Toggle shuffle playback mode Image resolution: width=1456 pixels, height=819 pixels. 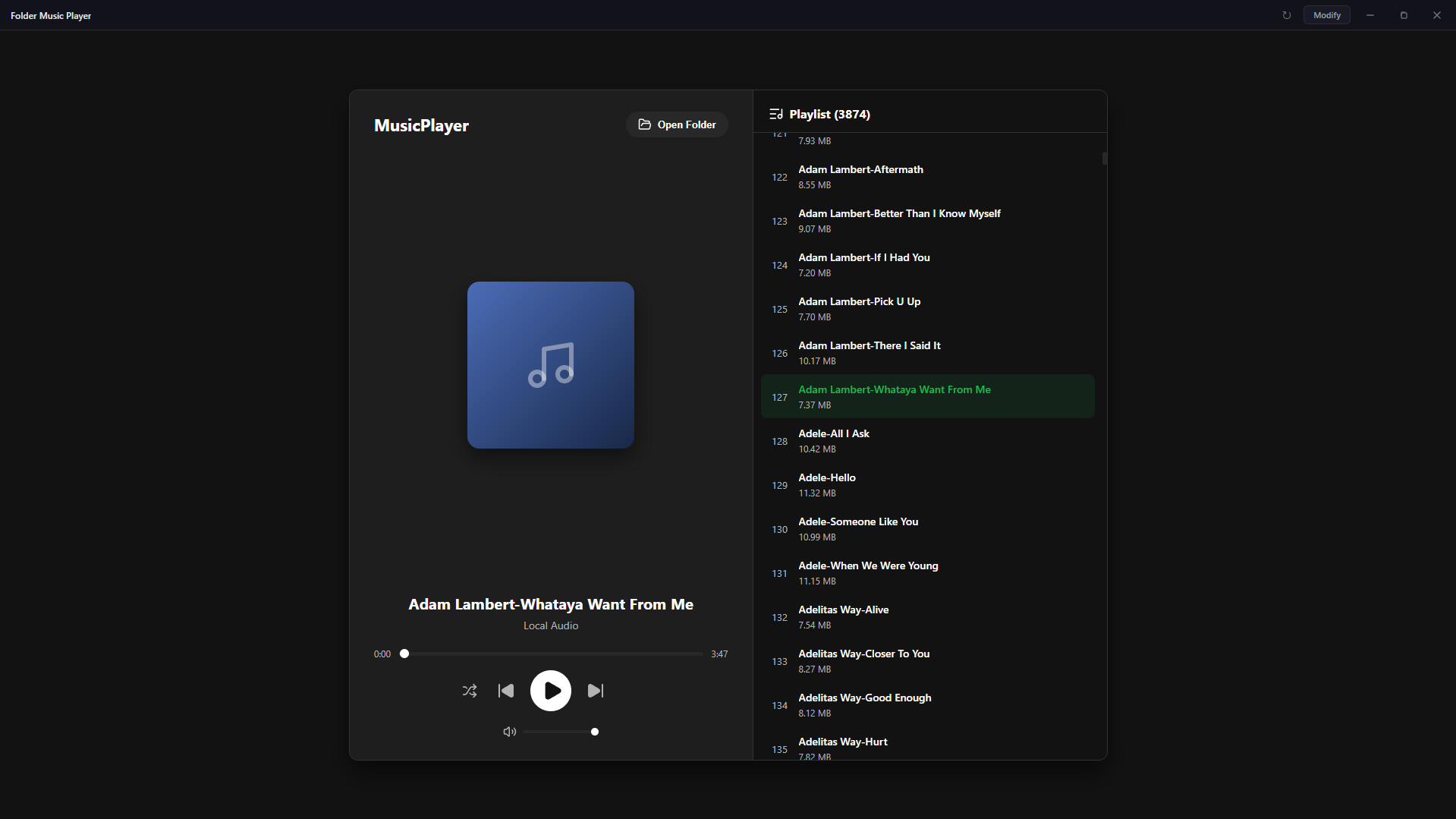click(x=470, y=691)
